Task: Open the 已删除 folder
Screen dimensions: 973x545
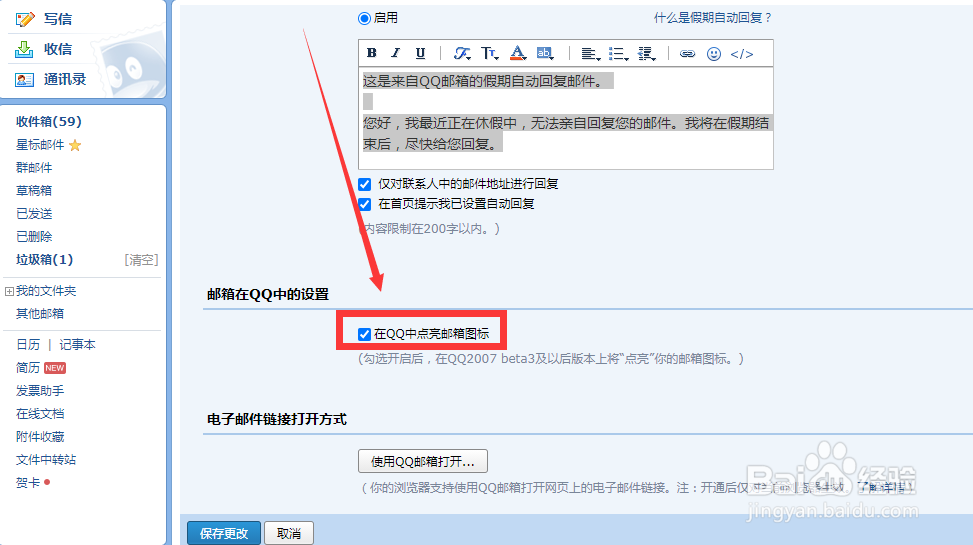Action: [34, 236]
